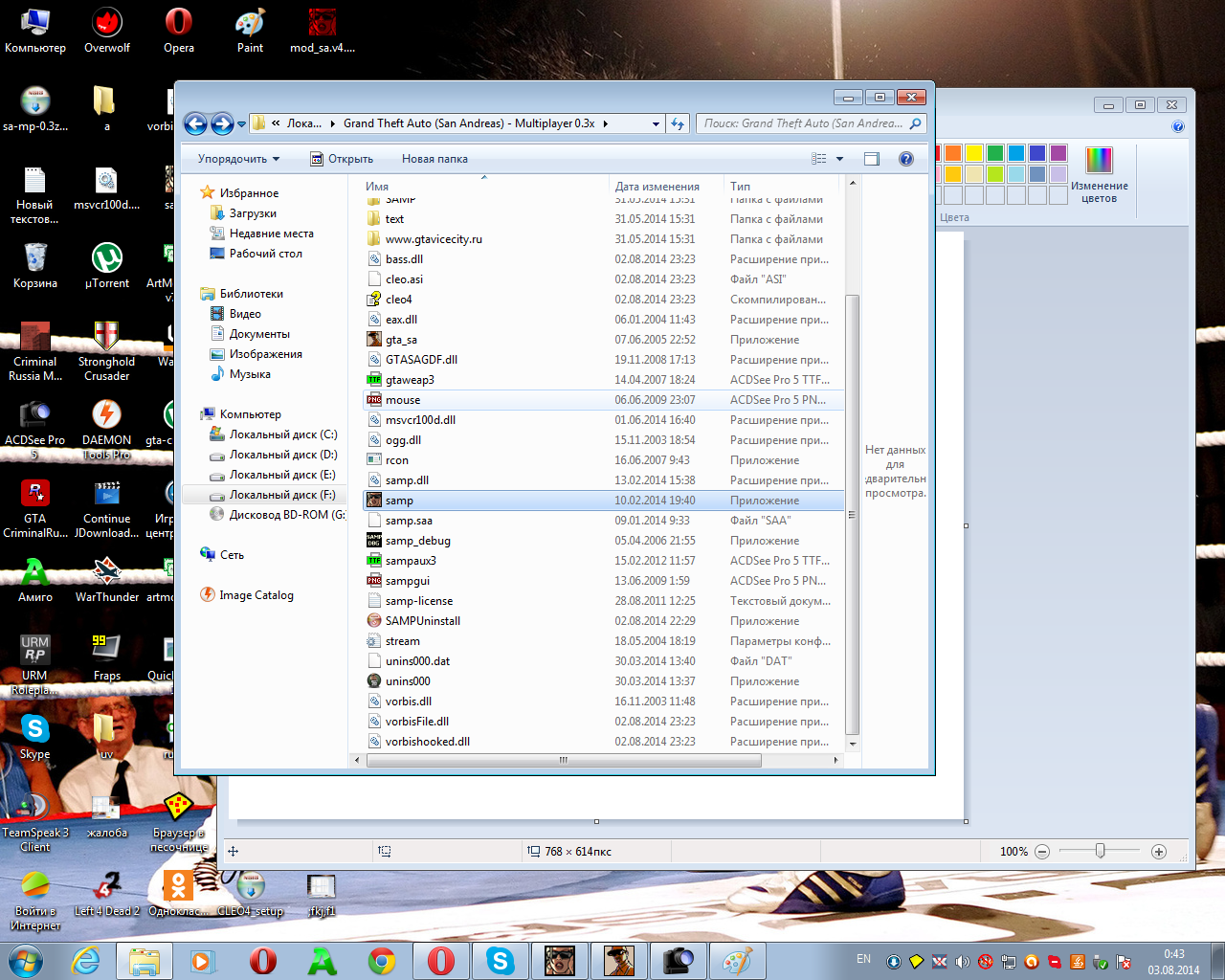Screen dimensions: 1225x980
Task: Open Корзина recycle bin
Action: (35, 266)
